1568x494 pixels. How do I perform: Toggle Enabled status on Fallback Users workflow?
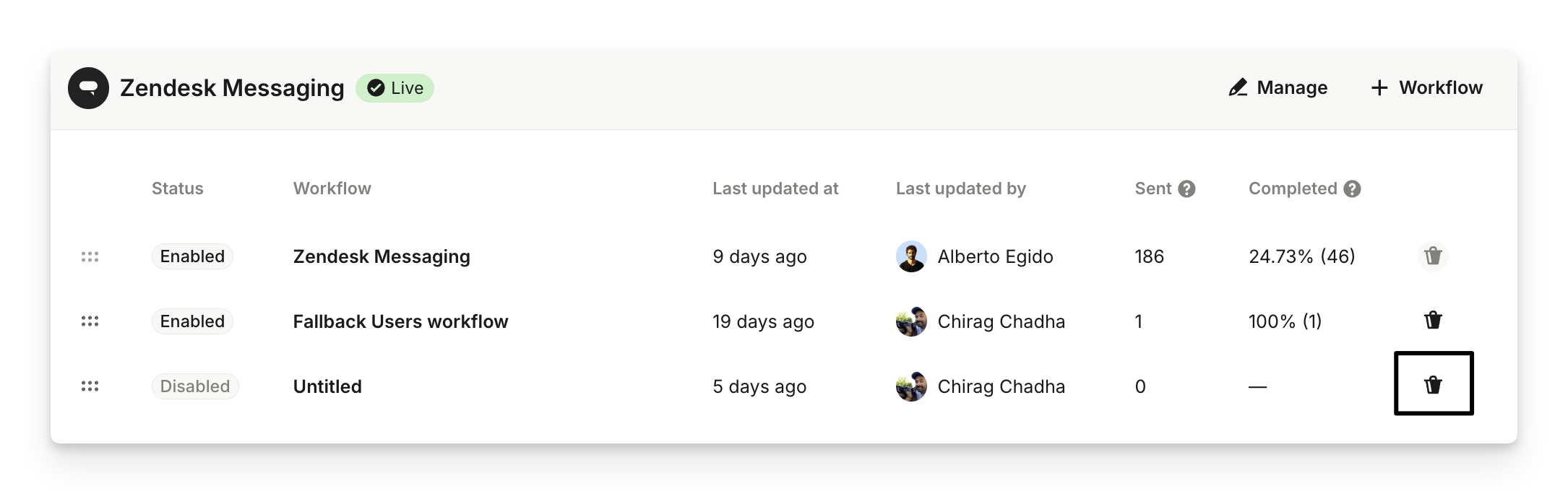pos(192,321)
